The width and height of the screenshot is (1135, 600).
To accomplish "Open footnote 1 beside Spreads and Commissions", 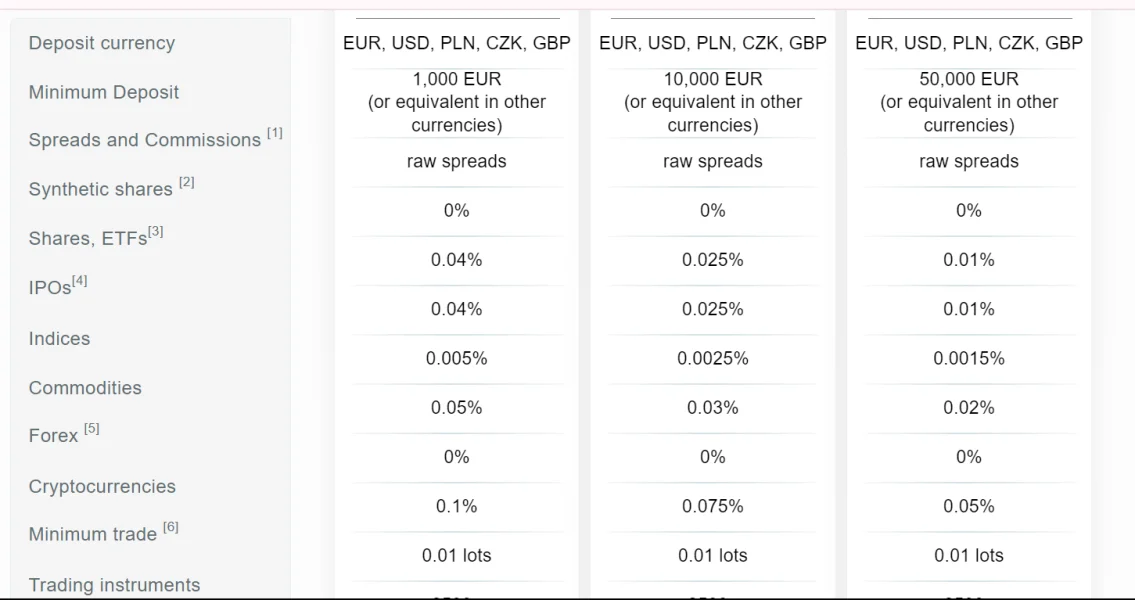I will [x=274, y=134].
